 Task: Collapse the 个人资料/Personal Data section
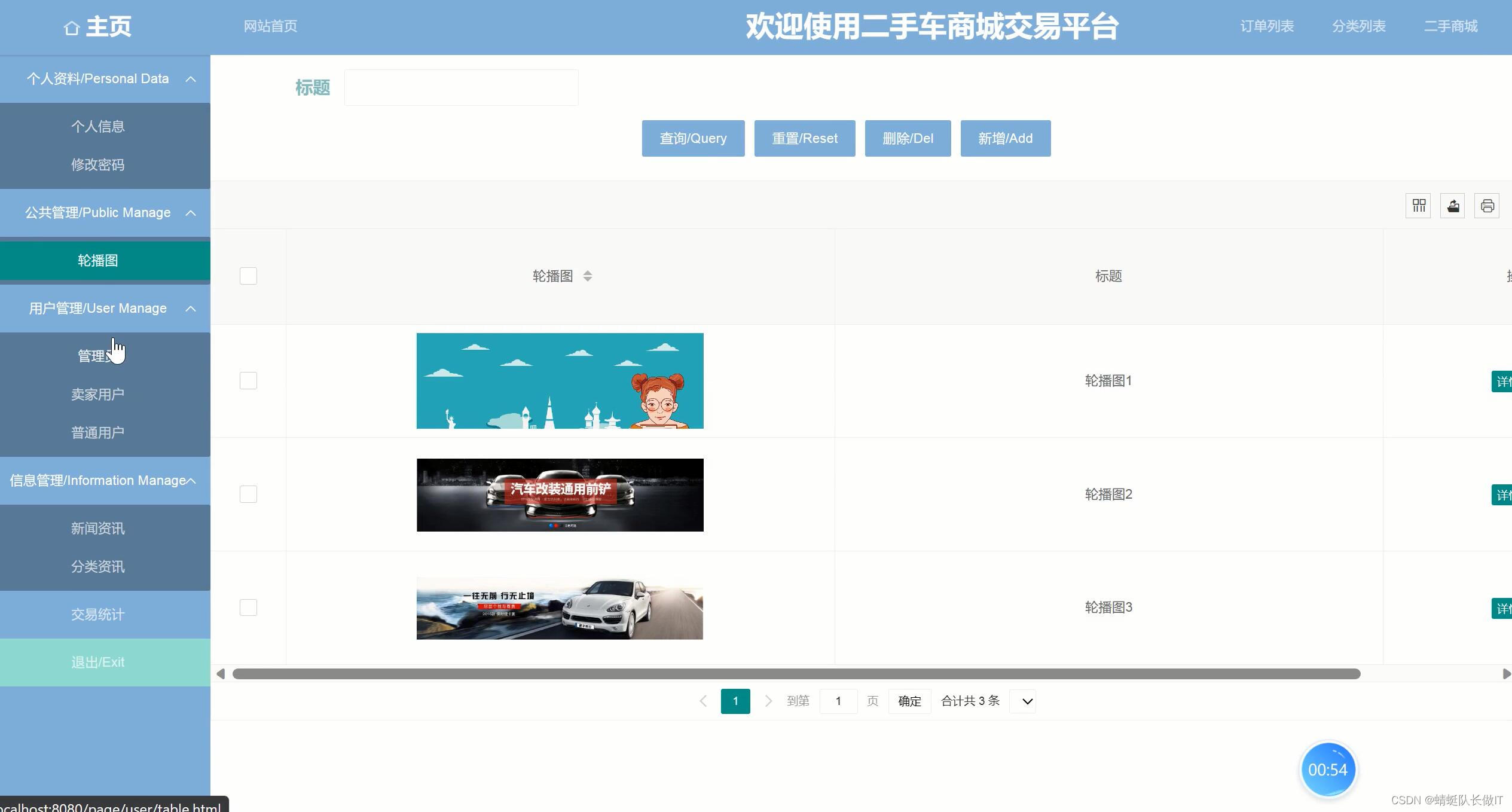[x=191, y=79]
